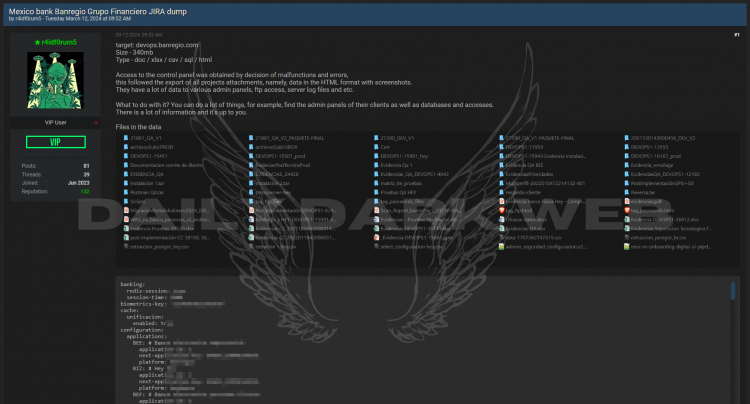This screenshot has height=404, width=750.
Task: Select file name DEVOPS1-13555
Action: [x=650, y=147]
